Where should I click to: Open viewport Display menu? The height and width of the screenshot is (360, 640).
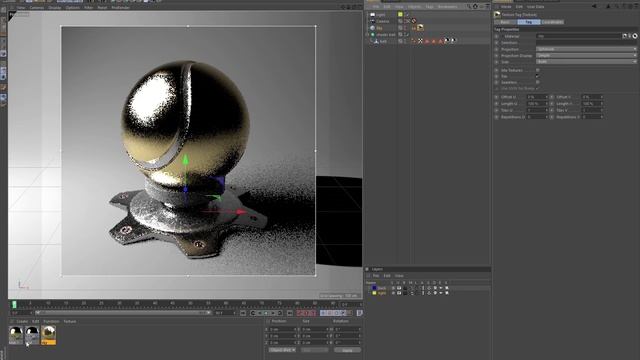pos(55,7)
